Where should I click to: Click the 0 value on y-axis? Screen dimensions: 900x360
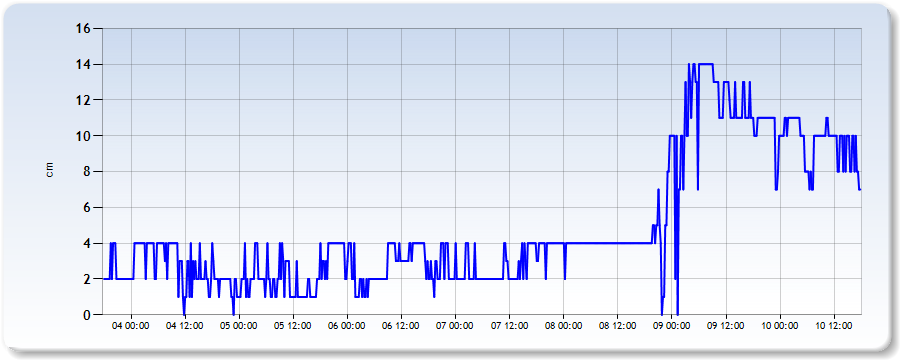coord(86,315)
